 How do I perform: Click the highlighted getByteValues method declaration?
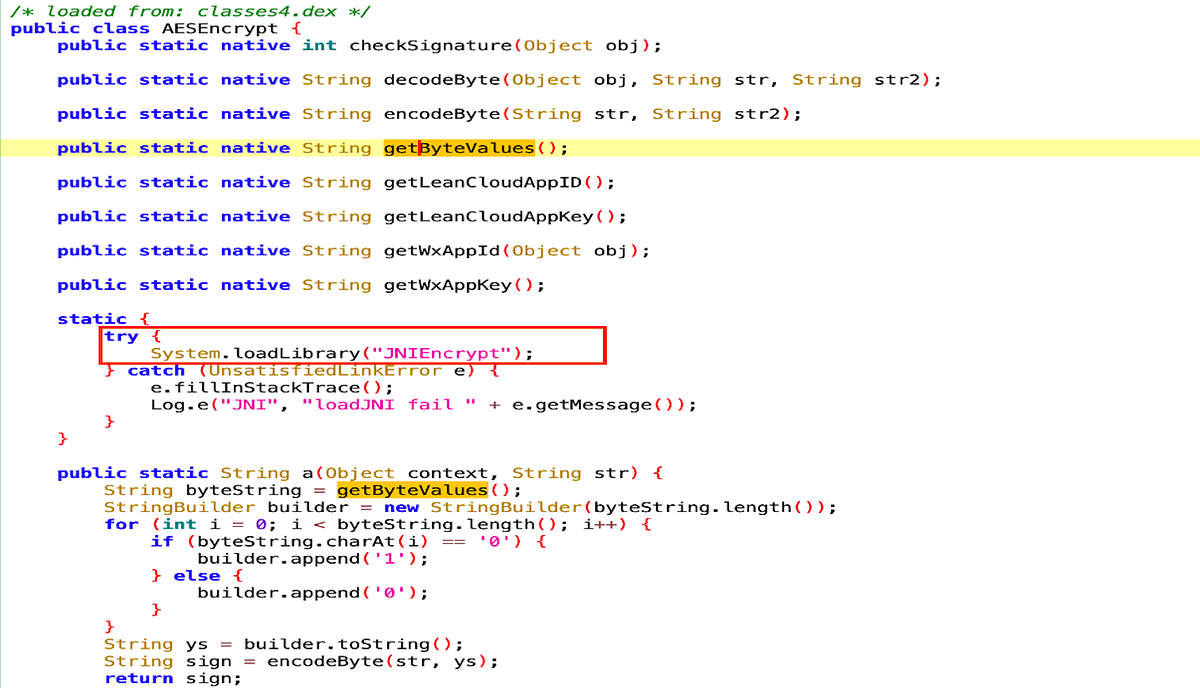tap(459, 147)
